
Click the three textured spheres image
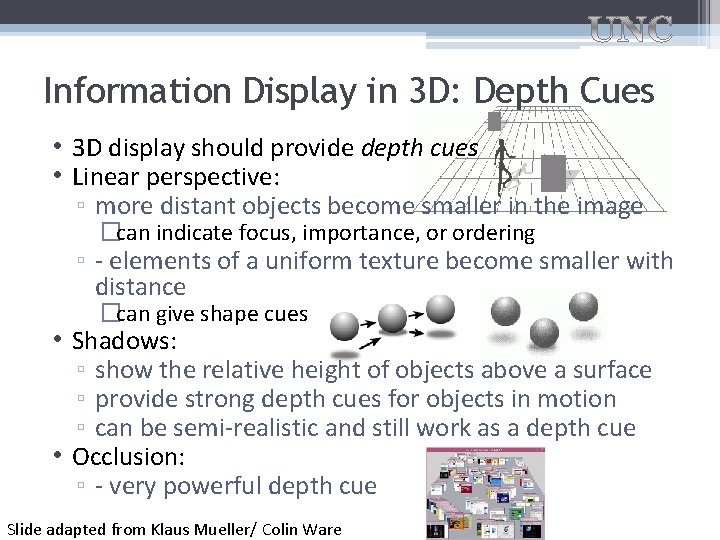coord(545,323)
